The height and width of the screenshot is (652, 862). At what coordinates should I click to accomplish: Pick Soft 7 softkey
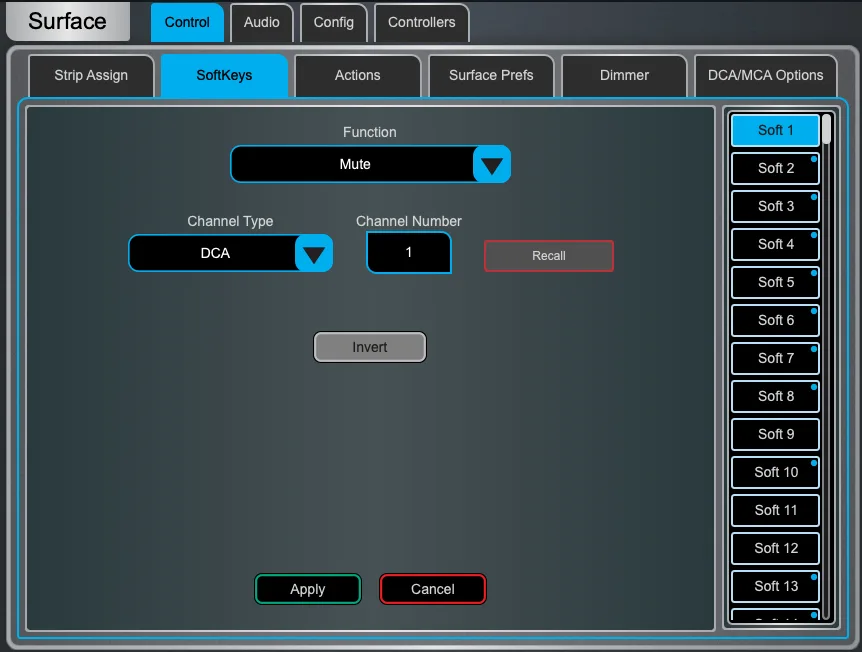click(x=775, y=358)
